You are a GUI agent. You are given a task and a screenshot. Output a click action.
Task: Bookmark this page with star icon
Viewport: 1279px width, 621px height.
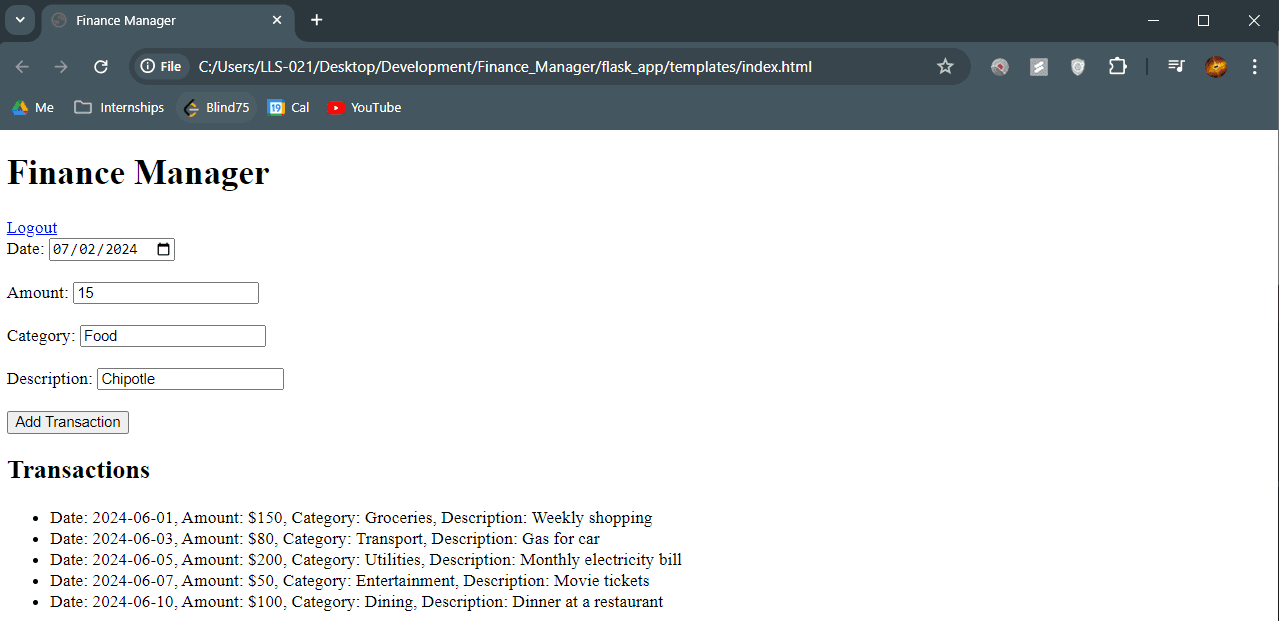[x=945, y=67]
